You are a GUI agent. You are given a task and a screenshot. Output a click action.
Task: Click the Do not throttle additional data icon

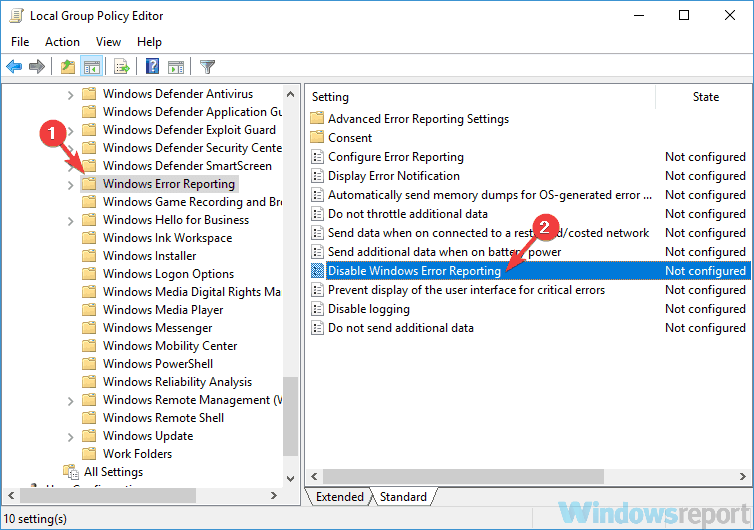(317, 214)
